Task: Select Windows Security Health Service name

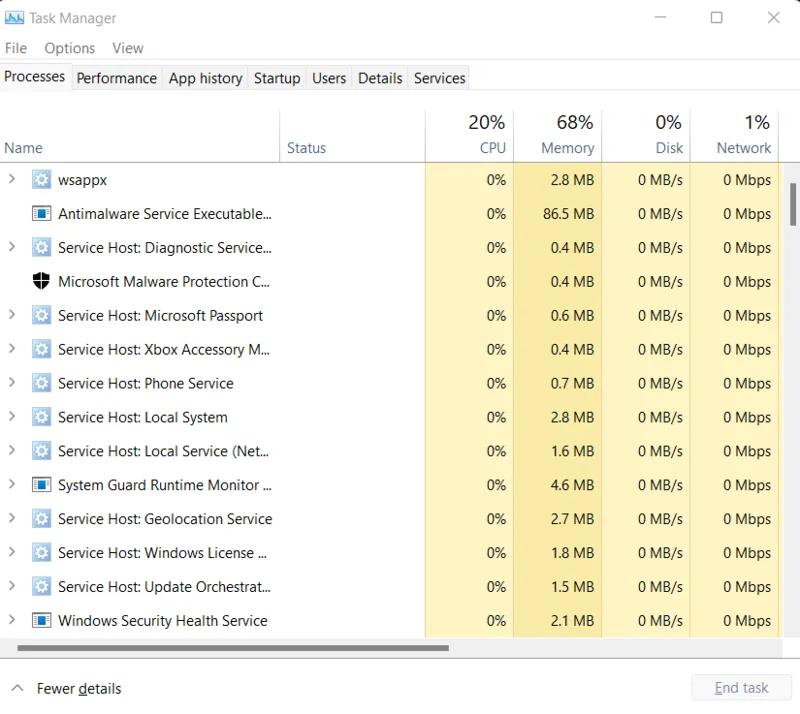Action: click(x=162, y=621)
